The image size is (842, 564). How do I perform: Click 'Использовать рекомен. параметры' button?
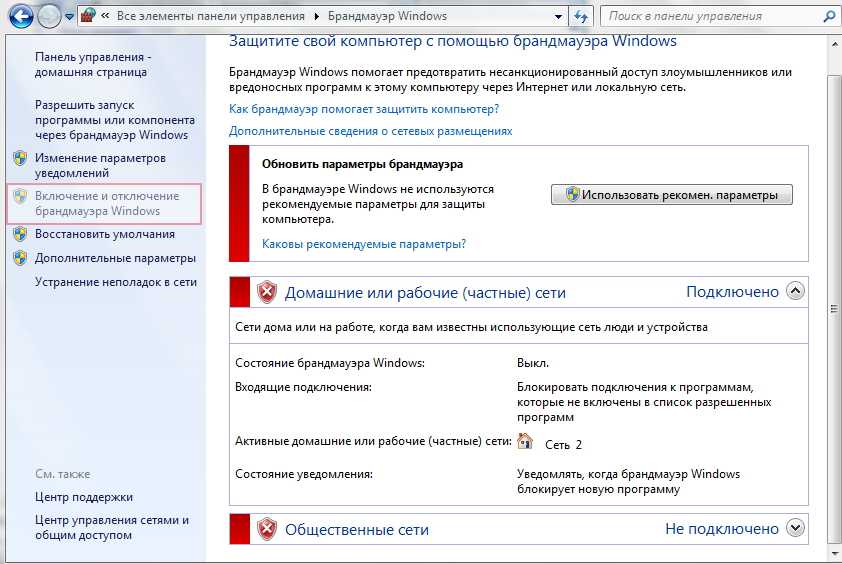(x=672, y=195)
